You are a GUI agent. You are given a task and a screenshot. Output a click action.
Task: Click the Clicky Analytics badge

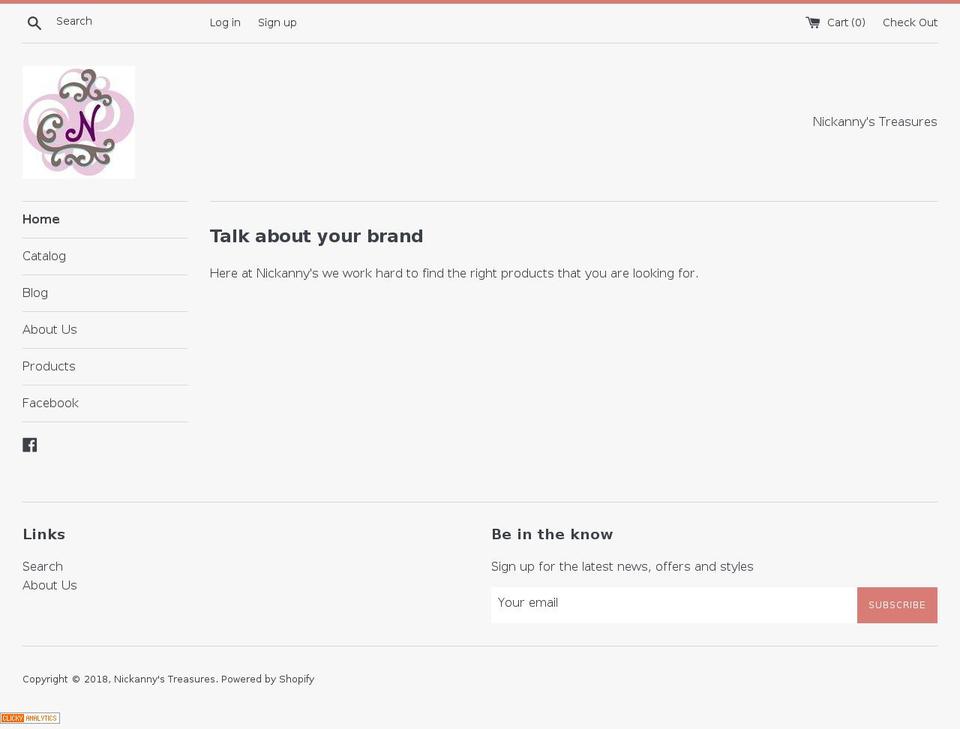tap(30, 718)
